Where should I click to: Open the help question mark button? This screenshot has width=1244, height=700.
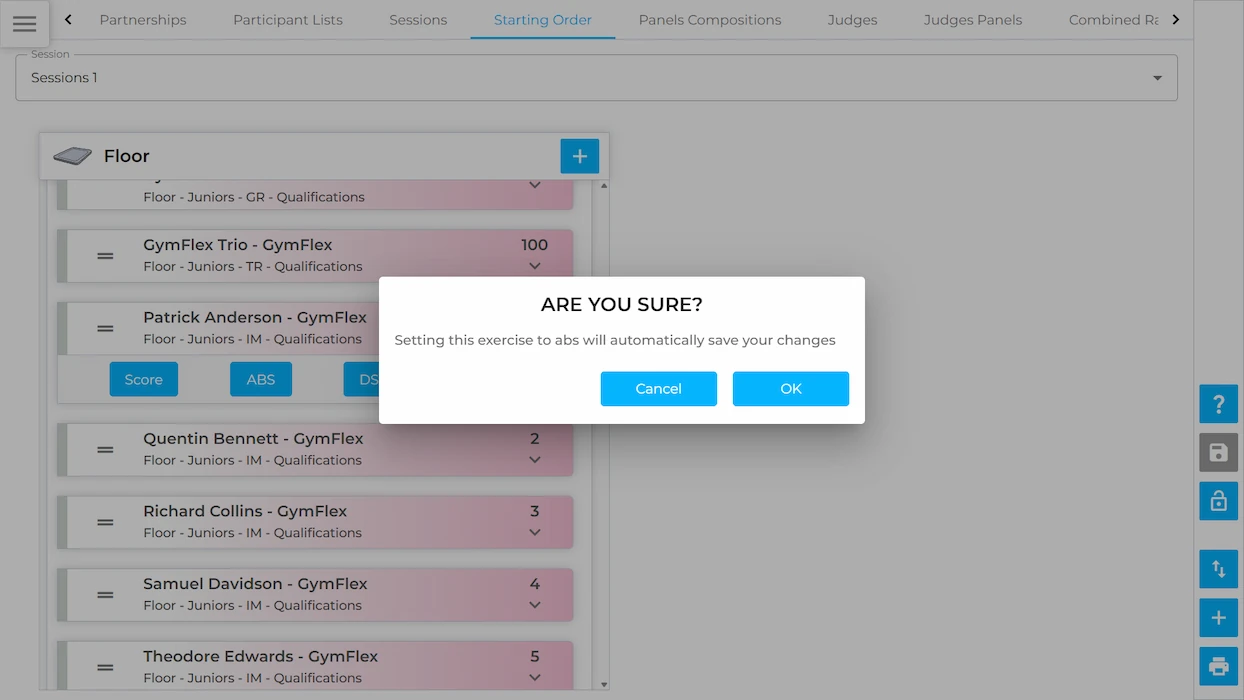pyautogui.click(x=1218, y=404)
